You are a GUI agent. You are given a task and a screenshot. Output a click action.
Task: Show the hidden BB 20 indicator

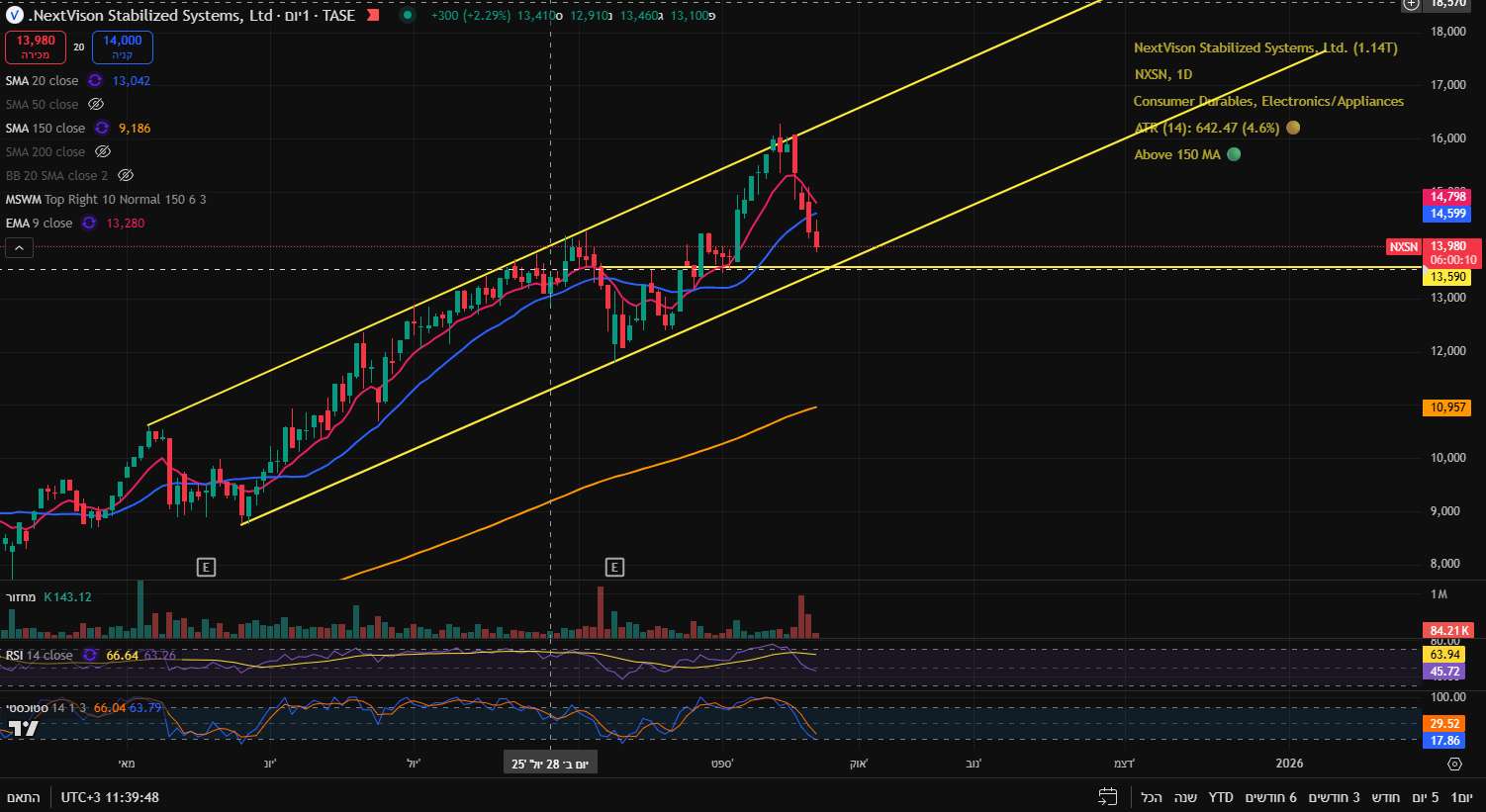tap(126, 175)
